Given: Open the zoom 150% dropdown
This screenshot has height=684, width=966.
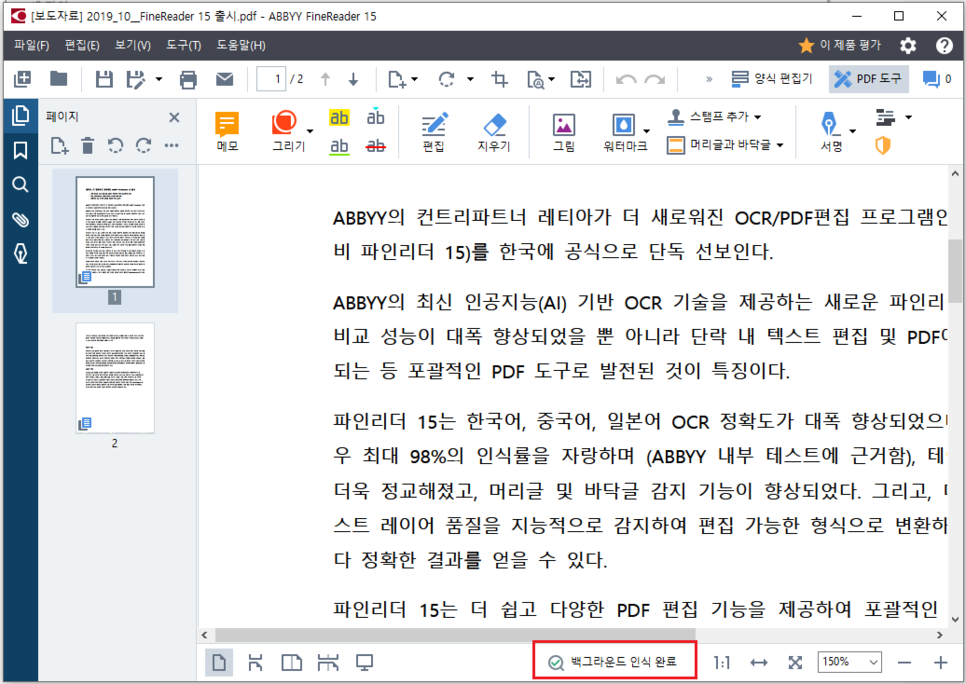Looking at the screenshot, I should click(850, 662).
